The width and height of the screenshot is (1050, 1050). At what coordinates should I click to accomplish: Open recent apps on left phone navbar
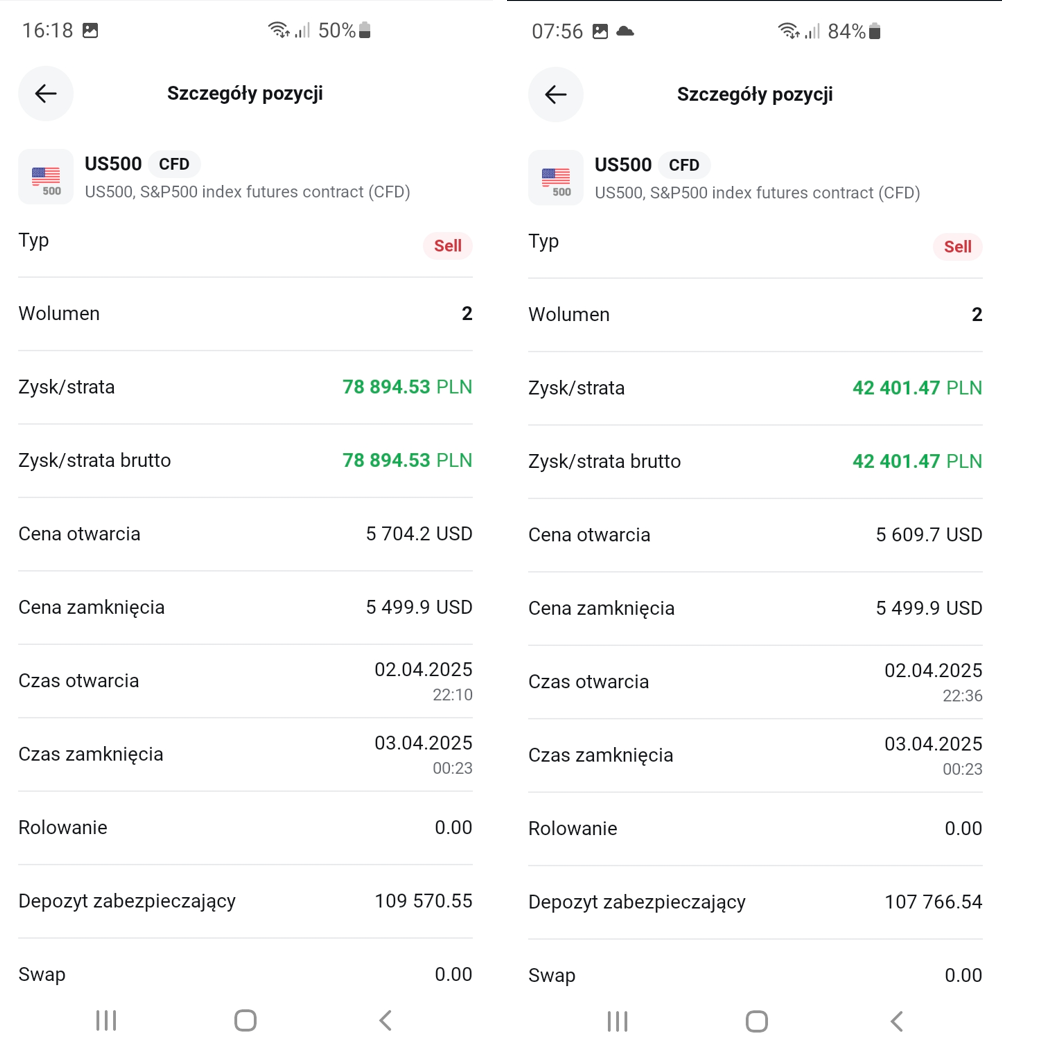(x=106, y=1021)
